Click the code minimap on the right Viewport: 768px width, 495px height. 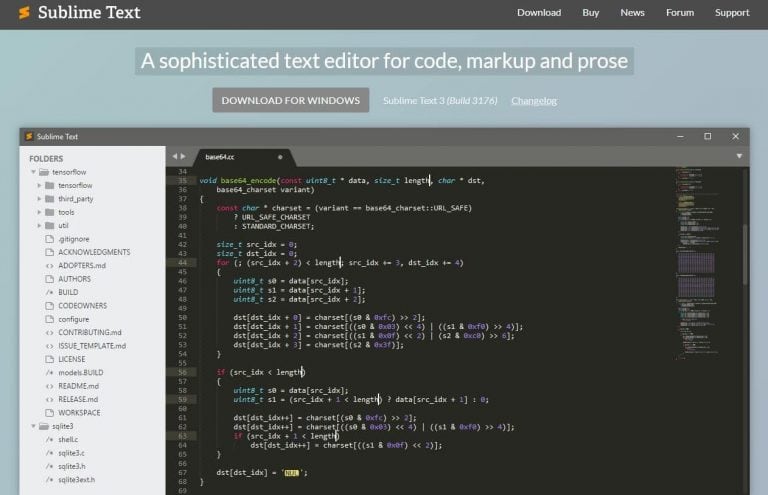(x=698, y=264)
